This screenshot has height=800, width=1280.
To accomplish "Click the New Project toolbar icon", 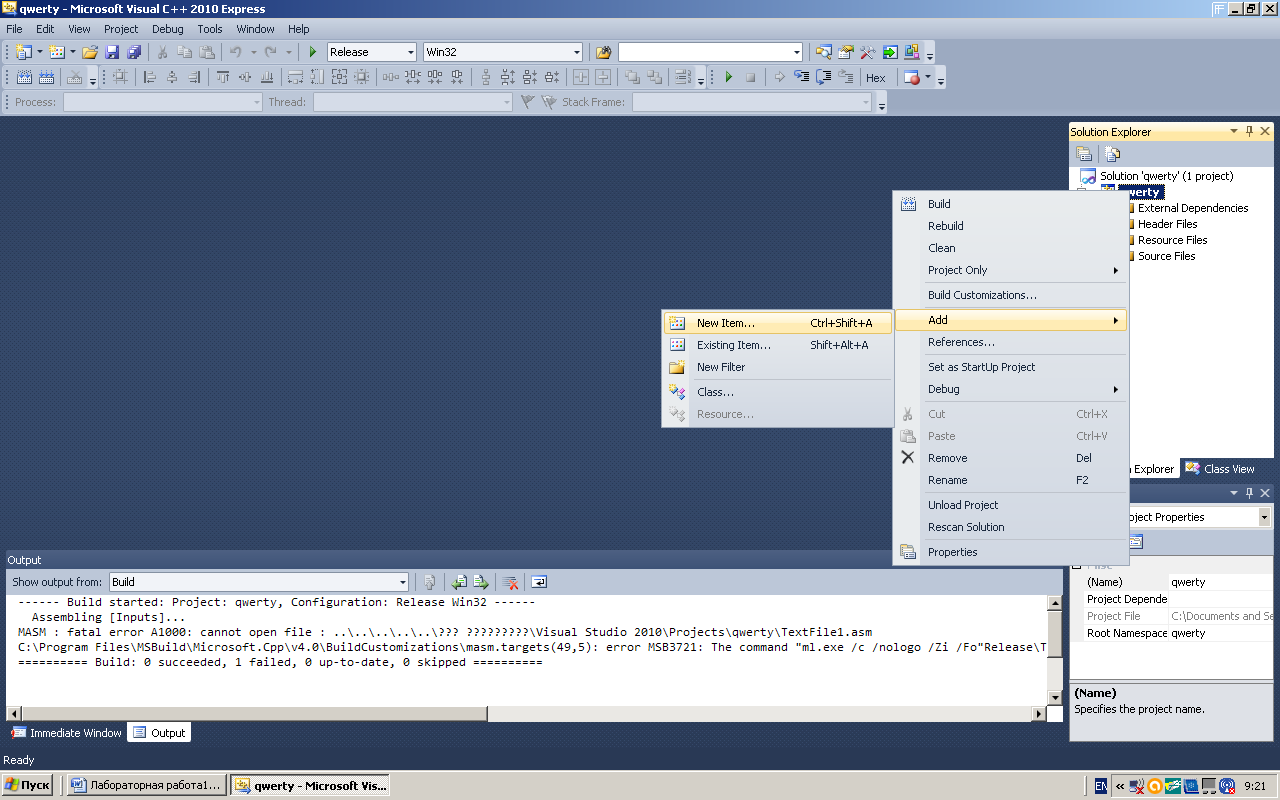I will click(x=24, y=52).
